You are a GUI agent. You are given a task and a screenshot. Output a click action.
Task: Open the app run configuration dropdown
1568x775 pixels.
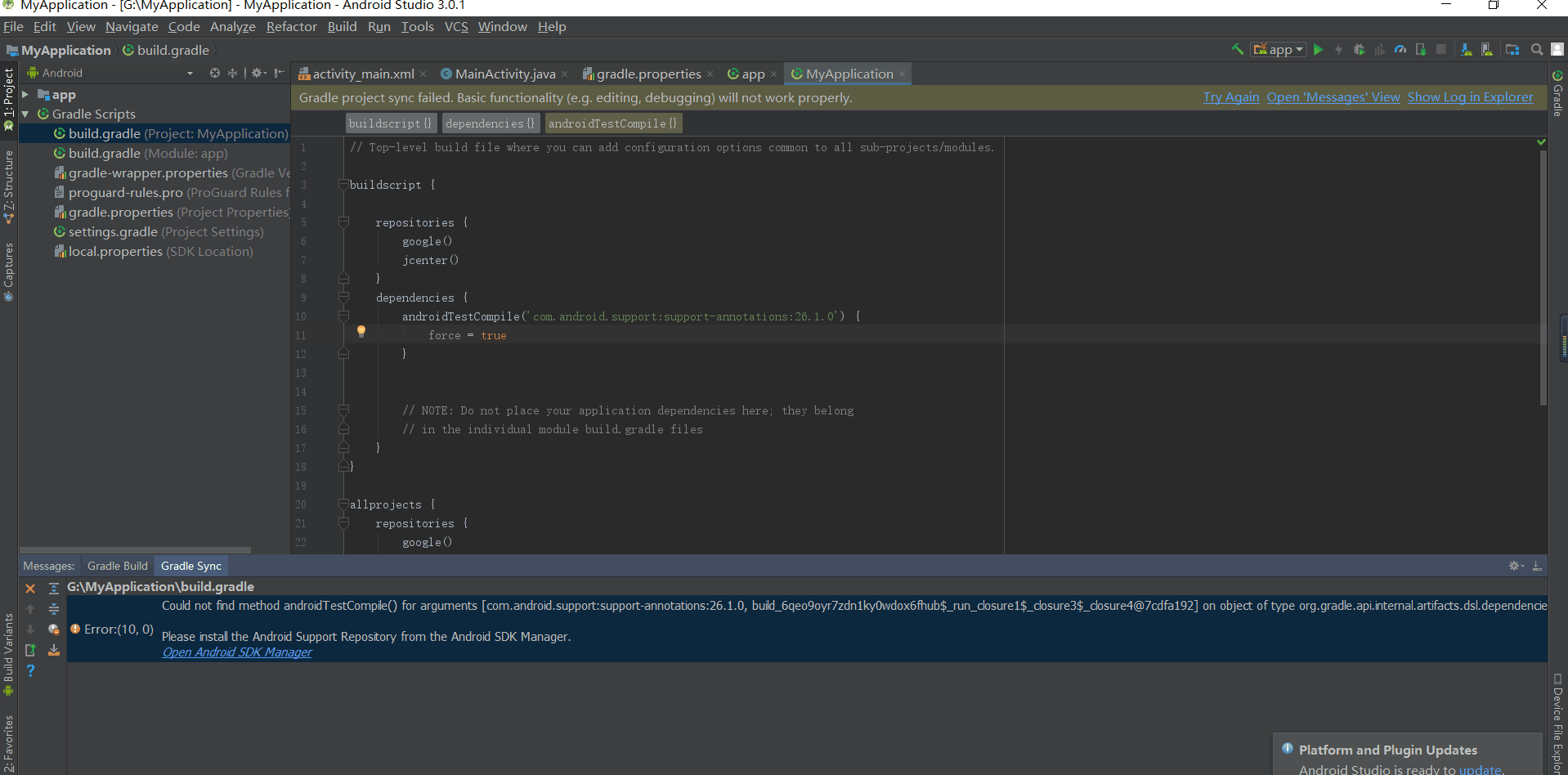(x=1279, y=50)
